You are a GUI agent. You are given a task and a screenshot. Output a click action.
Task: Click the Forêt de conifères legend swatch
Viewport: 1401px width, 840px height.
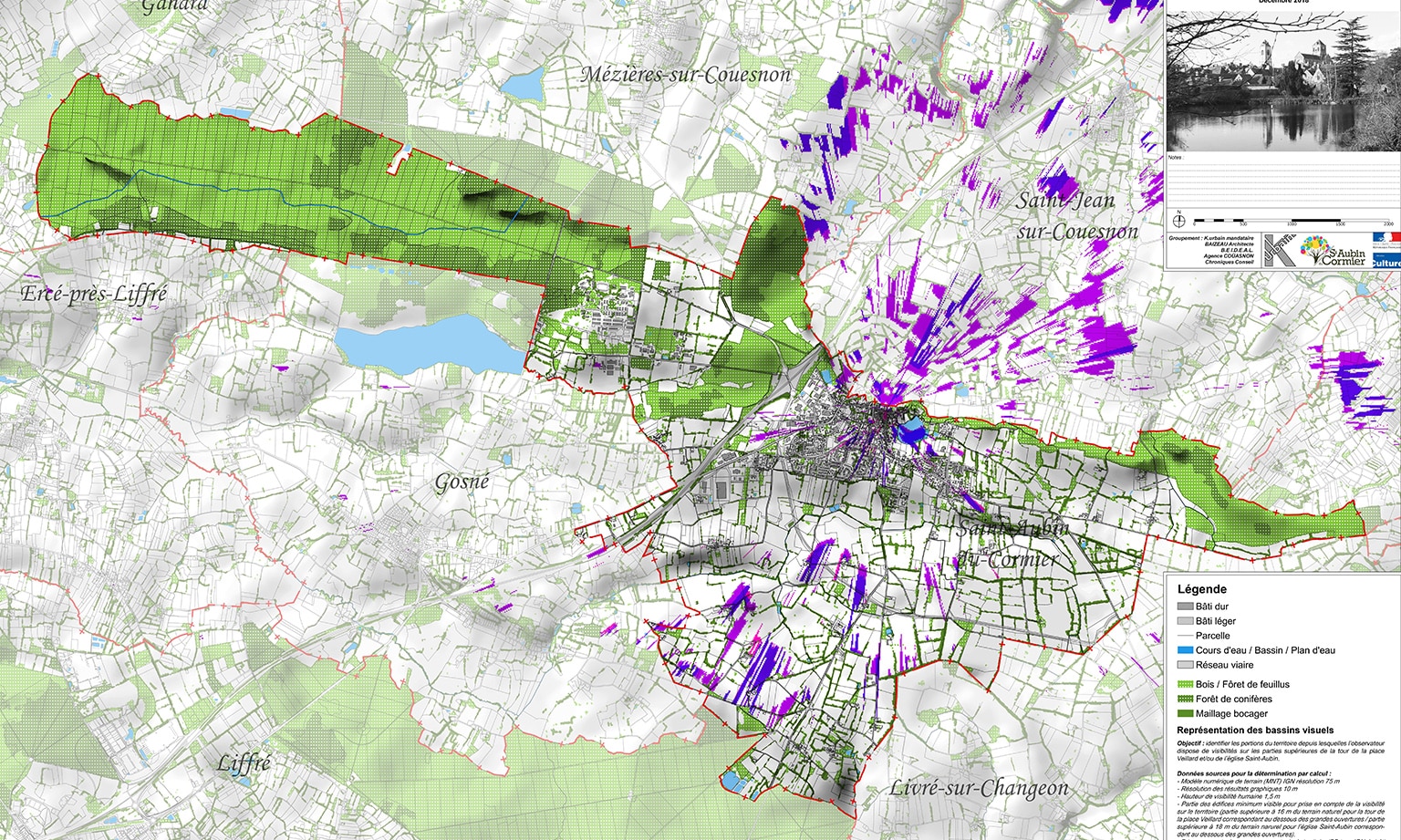pyautogui.click(x=1185, y=699)
